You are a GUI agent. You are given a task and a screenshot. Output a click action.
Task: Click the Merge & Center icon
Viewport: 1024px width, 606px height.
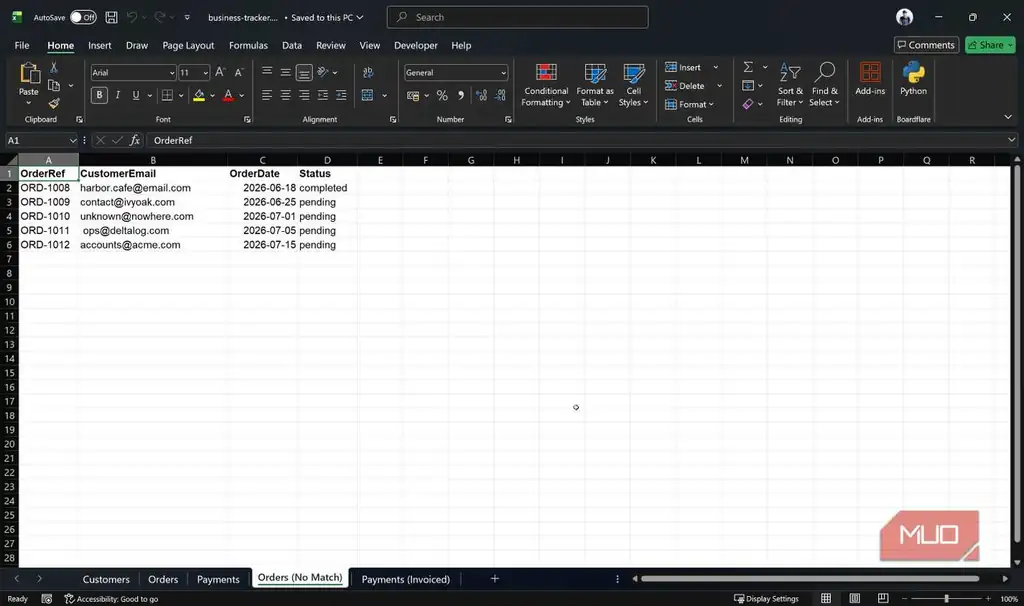(368, 95)
